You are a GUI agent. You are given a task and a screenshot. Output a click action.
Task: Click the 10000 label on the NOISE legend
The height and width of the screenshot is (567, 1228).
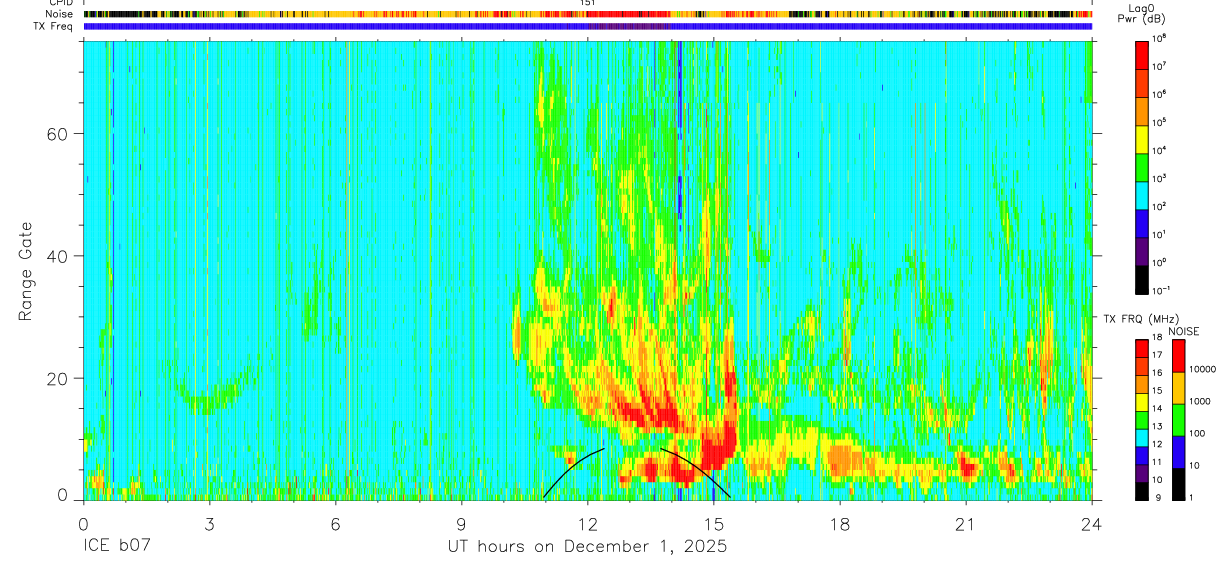(x=1204, y=369)
